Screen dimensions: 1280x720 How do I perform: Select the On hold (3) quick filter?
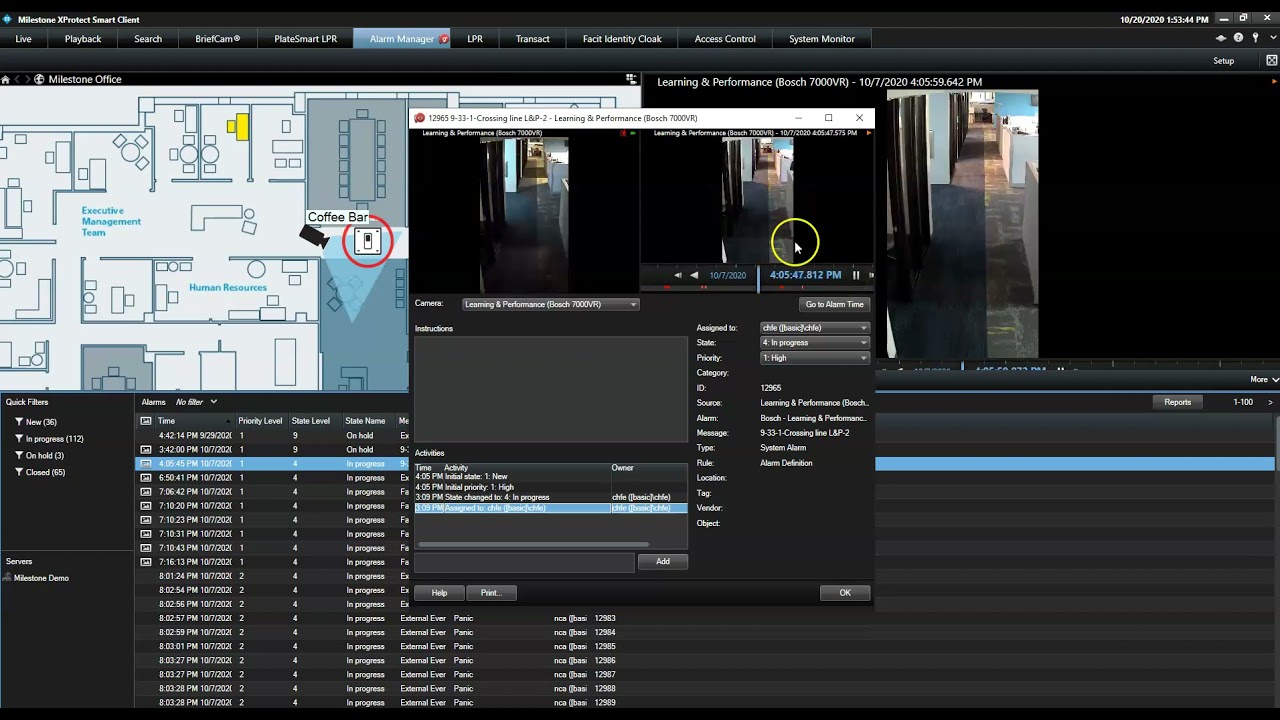point(39,456)
